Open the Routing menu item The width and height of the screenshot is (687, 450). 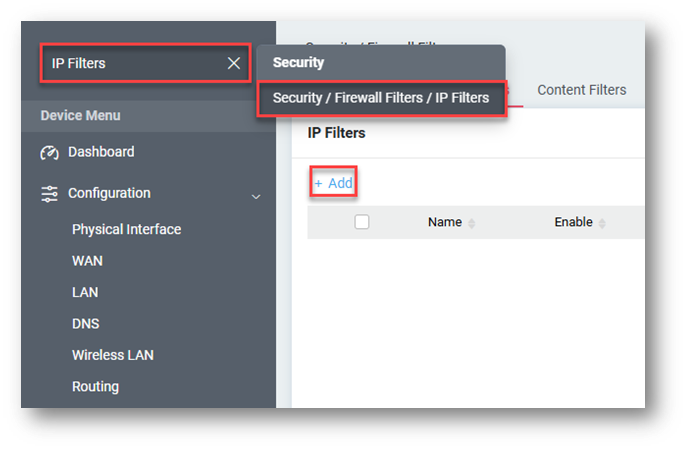[95, 386]
